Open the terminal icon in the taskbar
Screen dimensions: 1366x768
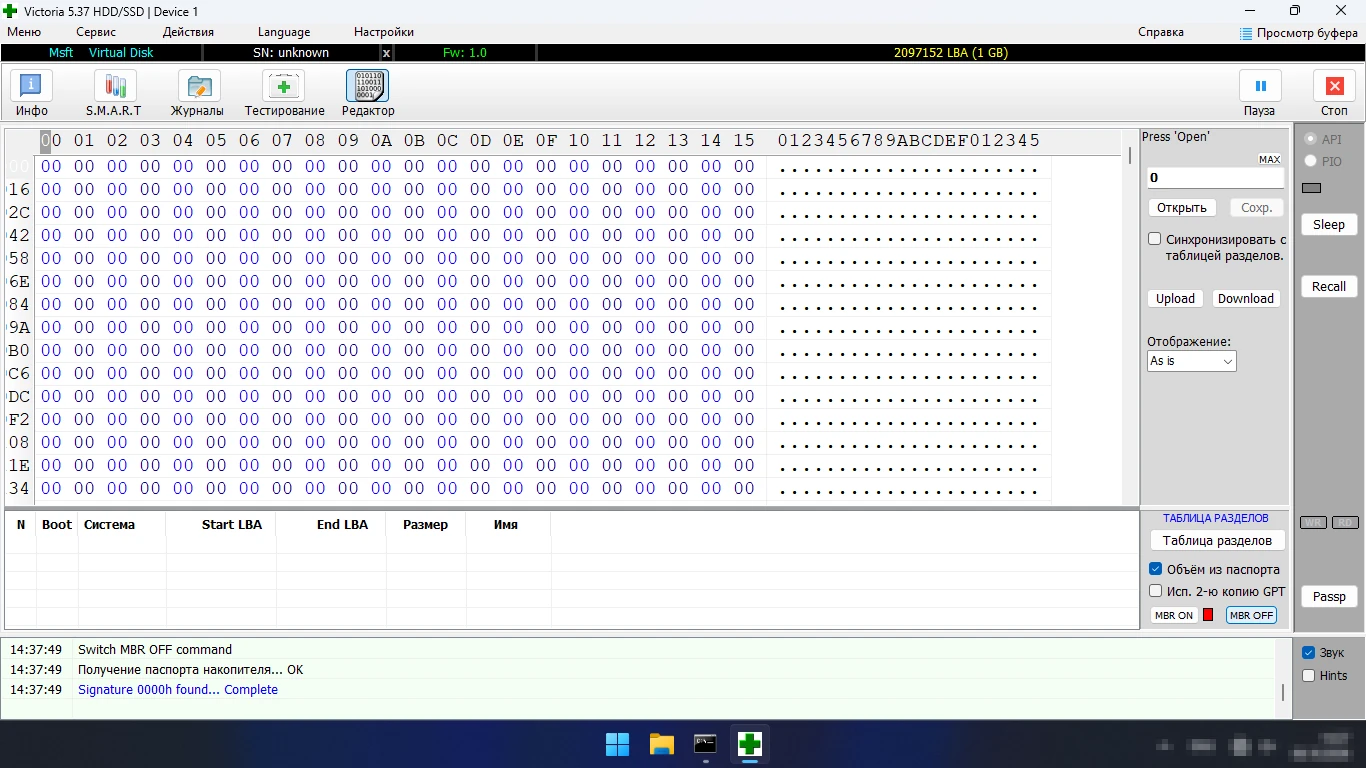(x=705, y=744)
